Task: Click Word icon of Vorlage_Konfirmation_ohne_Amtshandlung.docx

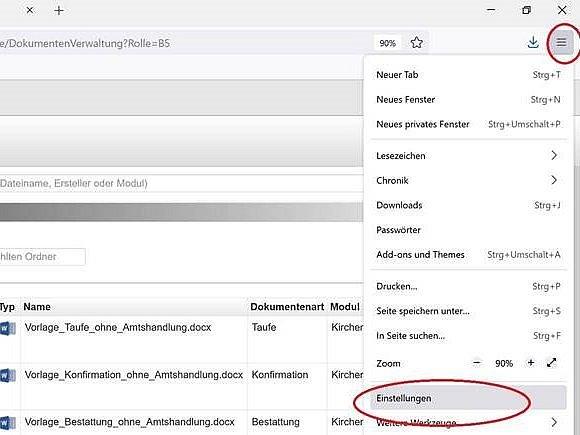Action: click(8, 376)
